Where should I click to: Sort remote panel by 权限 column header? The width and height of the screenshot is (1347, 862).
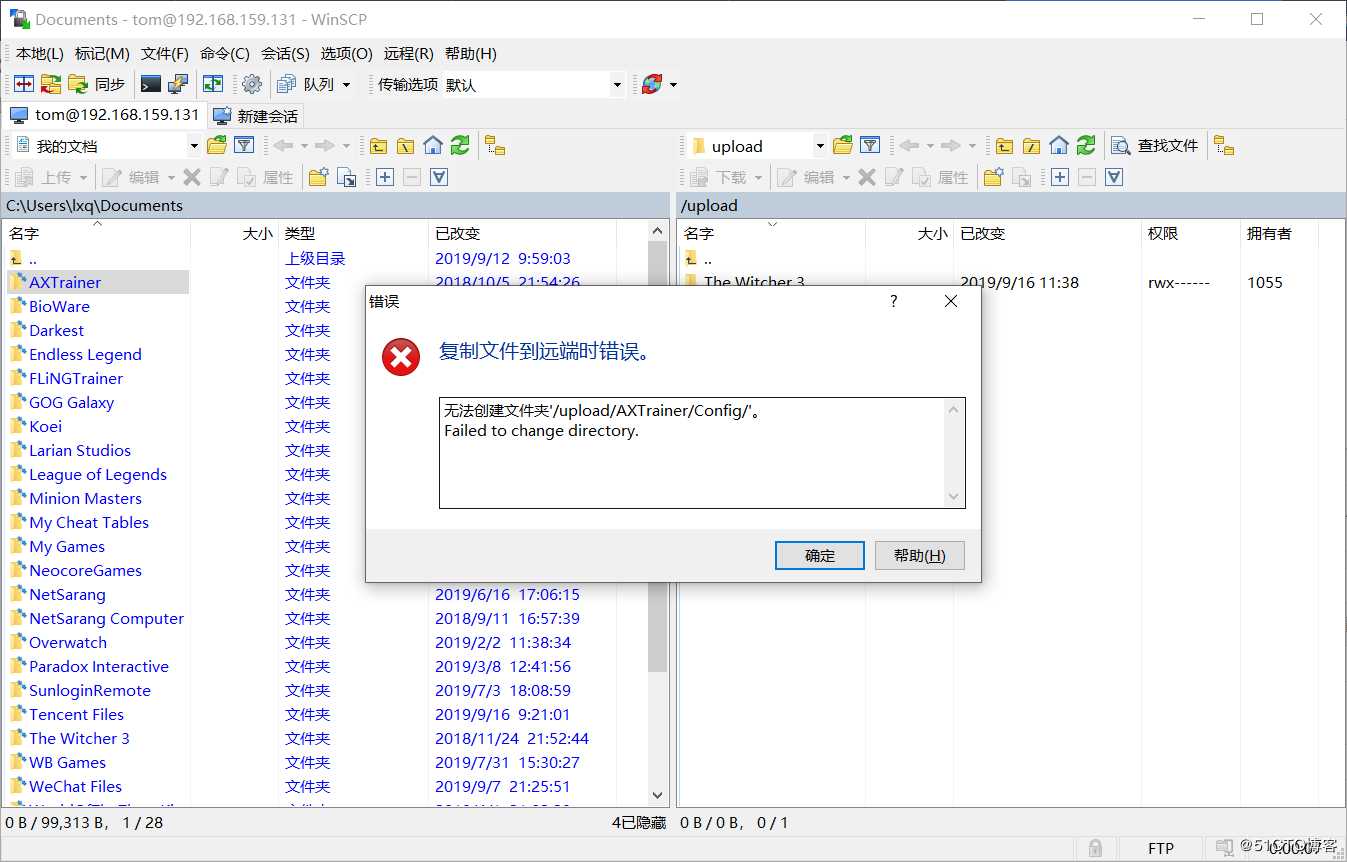click(1190, 233)
